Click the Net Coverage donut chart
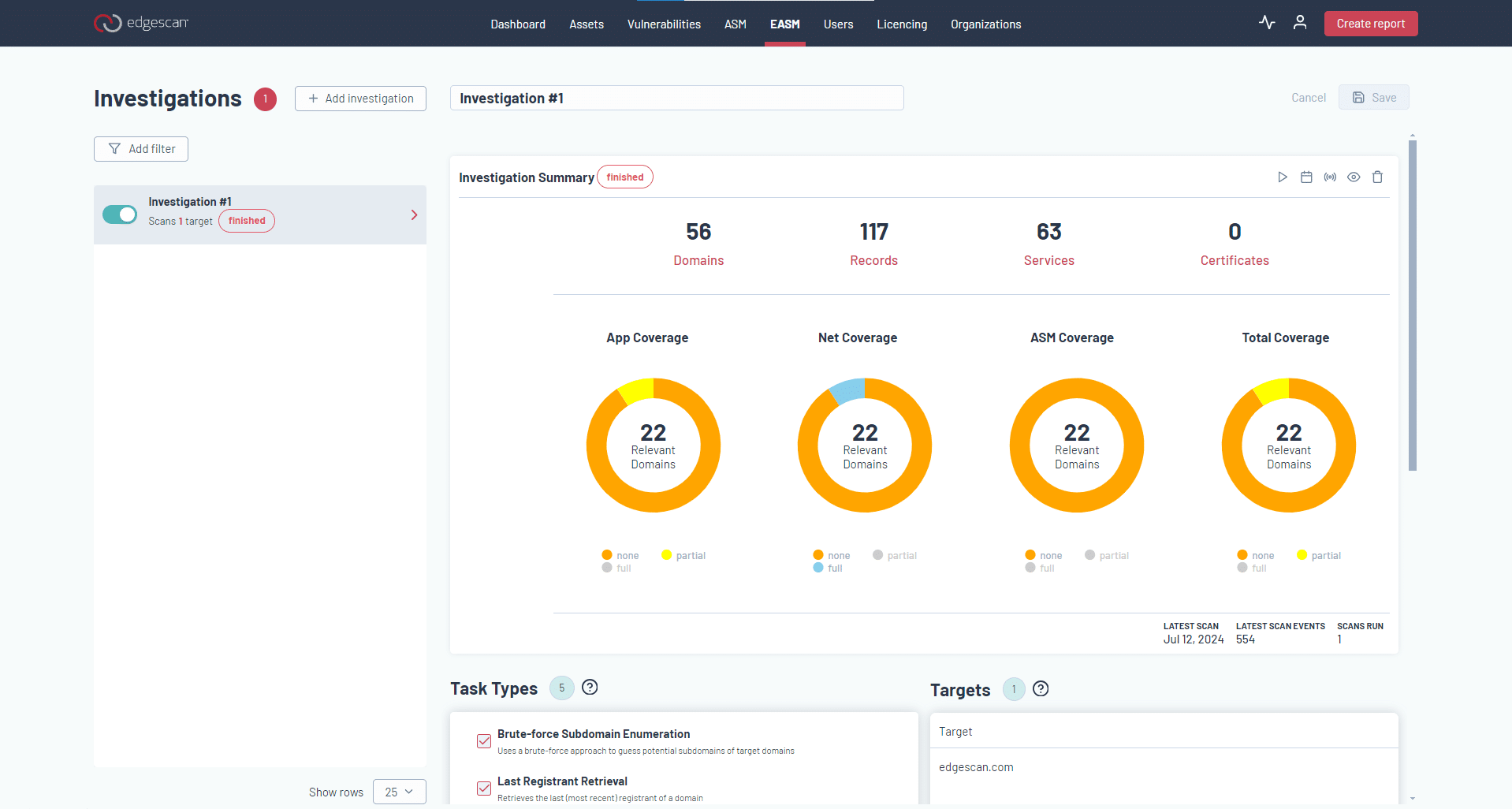Screen dimensions: 1512x809 pyautogui.click(x=864, y=446)
